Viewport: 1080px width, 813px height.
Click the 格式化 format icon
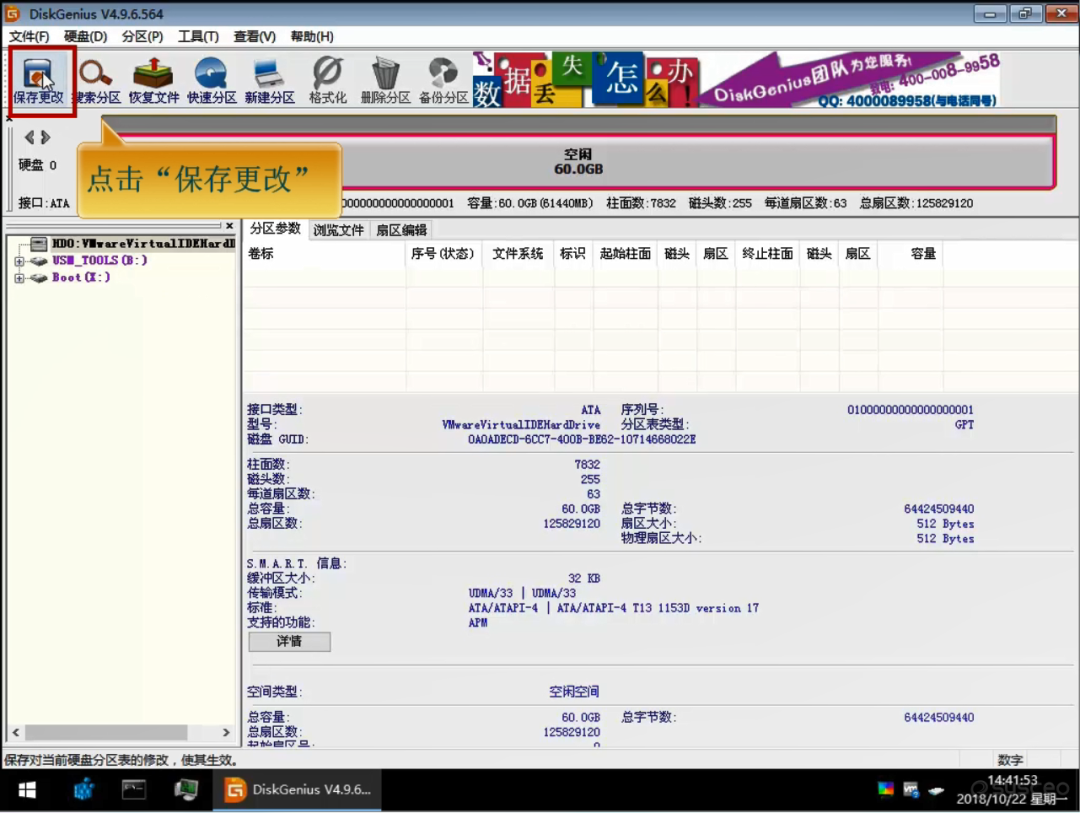click(x=327, y=80)
